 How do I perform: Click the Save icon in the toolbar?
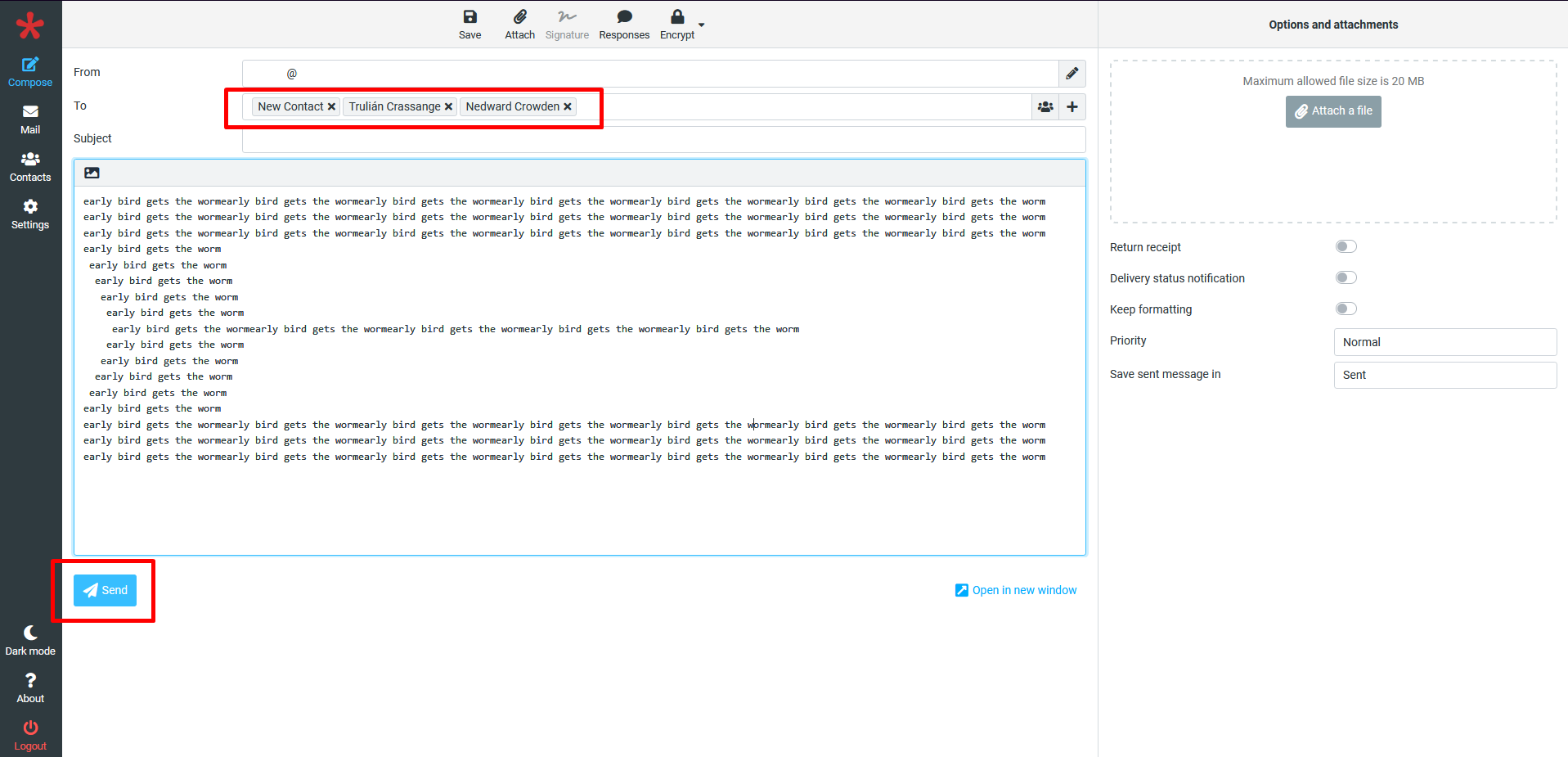470,18
